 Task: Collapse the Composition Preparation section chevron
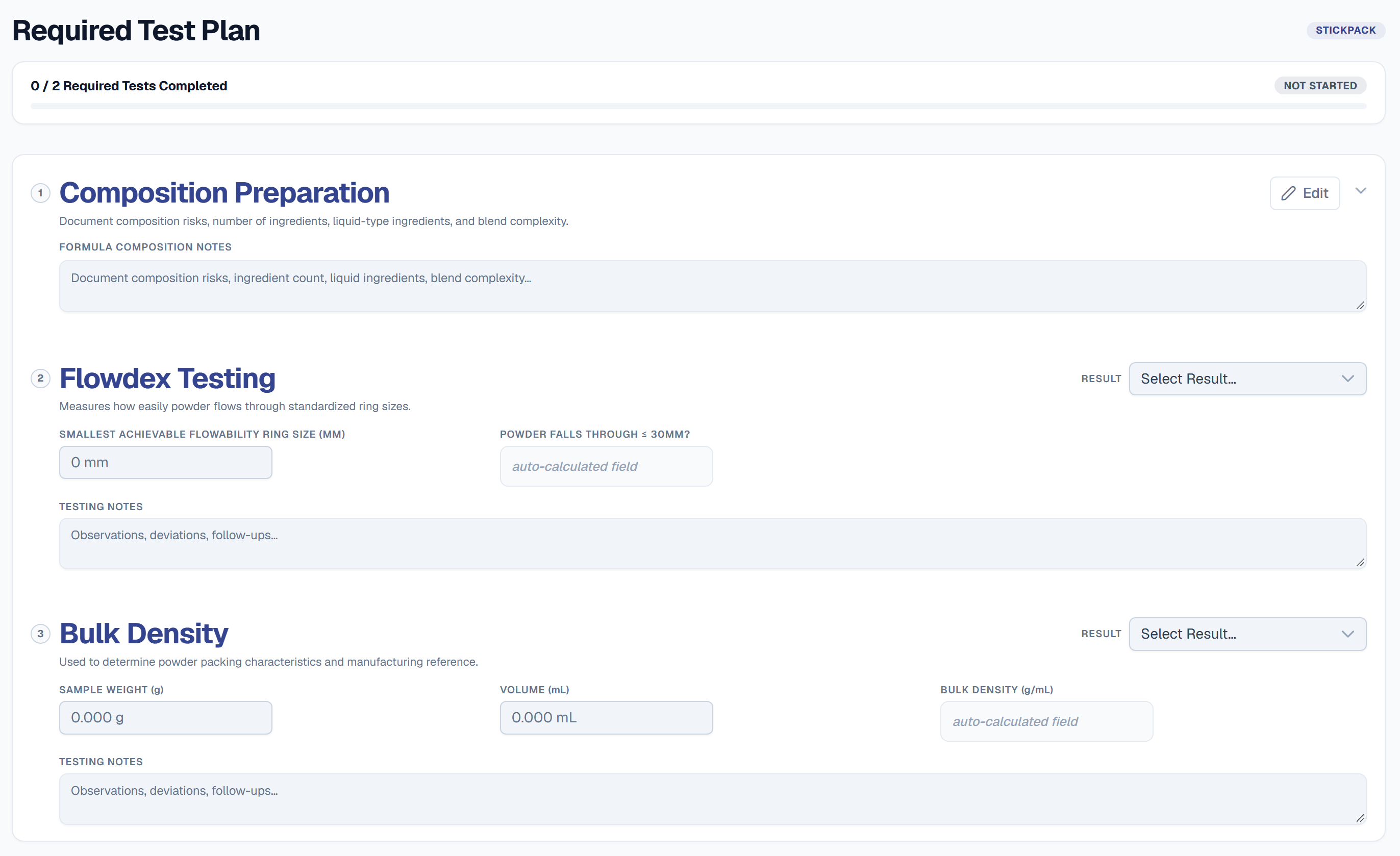tap(1360, 191)
